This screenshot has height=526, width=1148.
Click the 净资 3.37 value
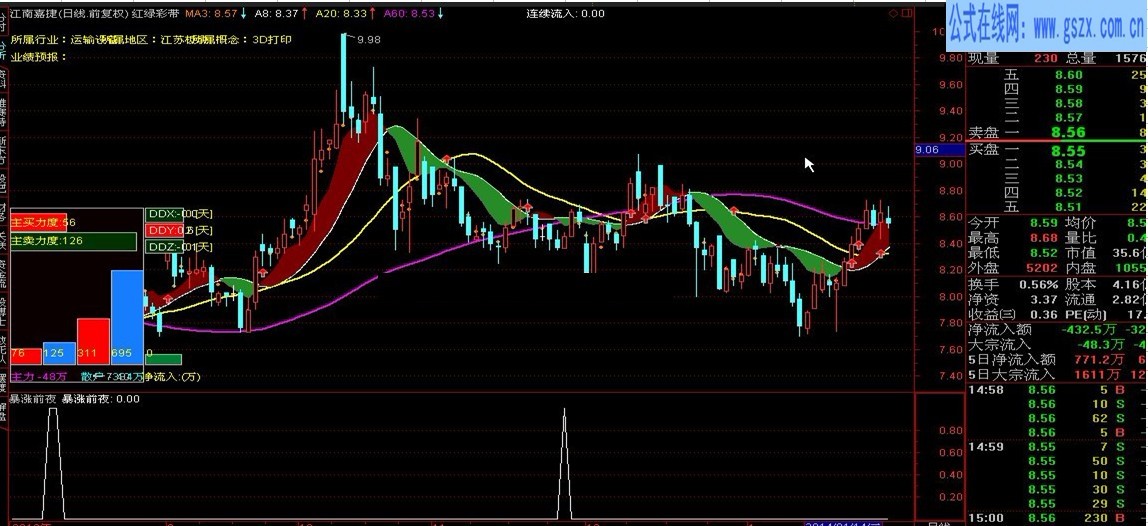click(x=1044, y=300)
